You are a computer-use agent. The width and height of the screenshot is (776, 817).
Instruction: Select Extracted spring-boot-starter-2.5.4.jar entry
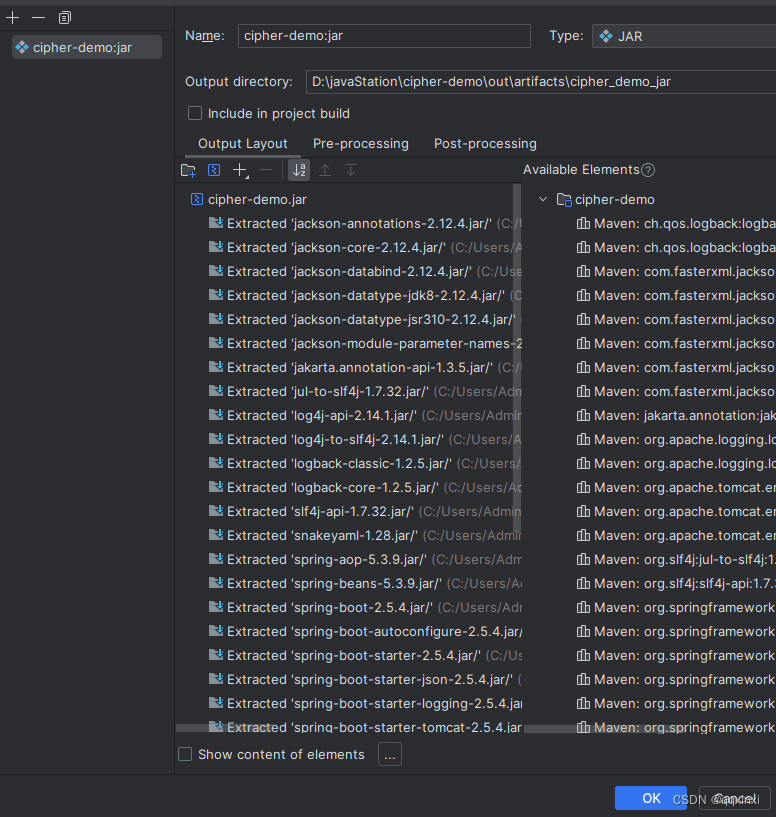[365, 655]
